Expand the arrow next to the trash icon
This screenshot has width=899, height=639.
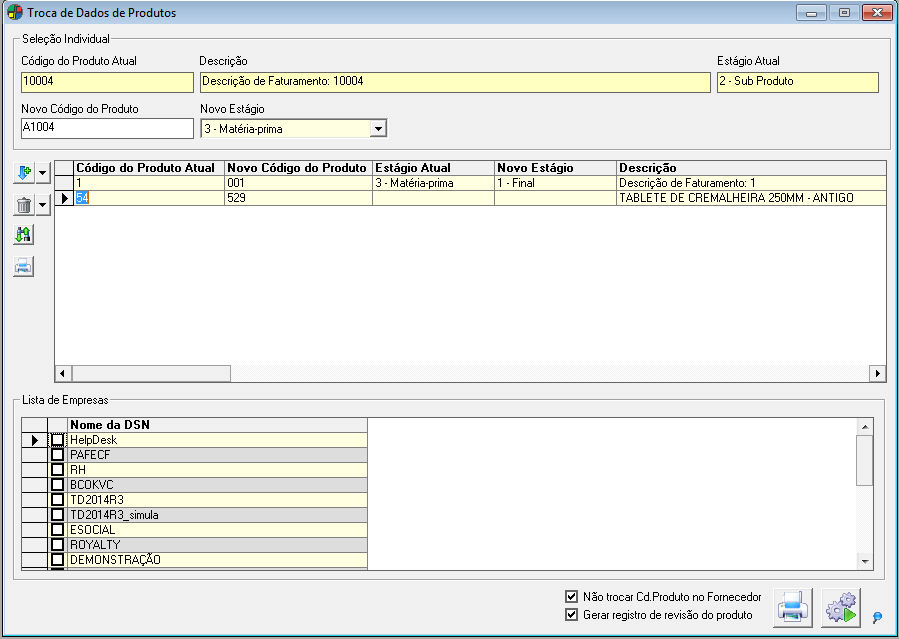point(43,207)
